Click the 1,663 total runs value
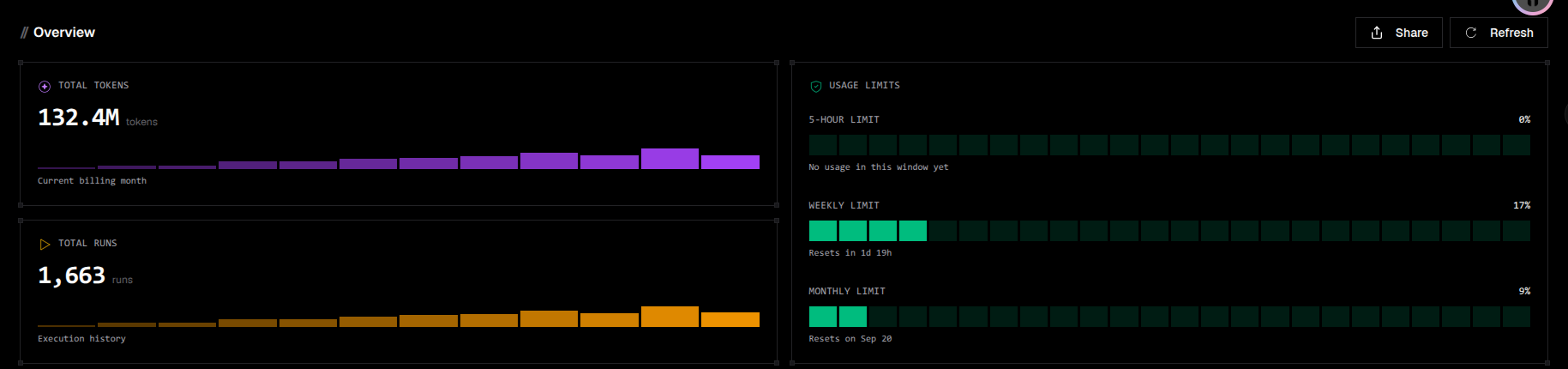1568x369 pixels. [x=72, y=275]
